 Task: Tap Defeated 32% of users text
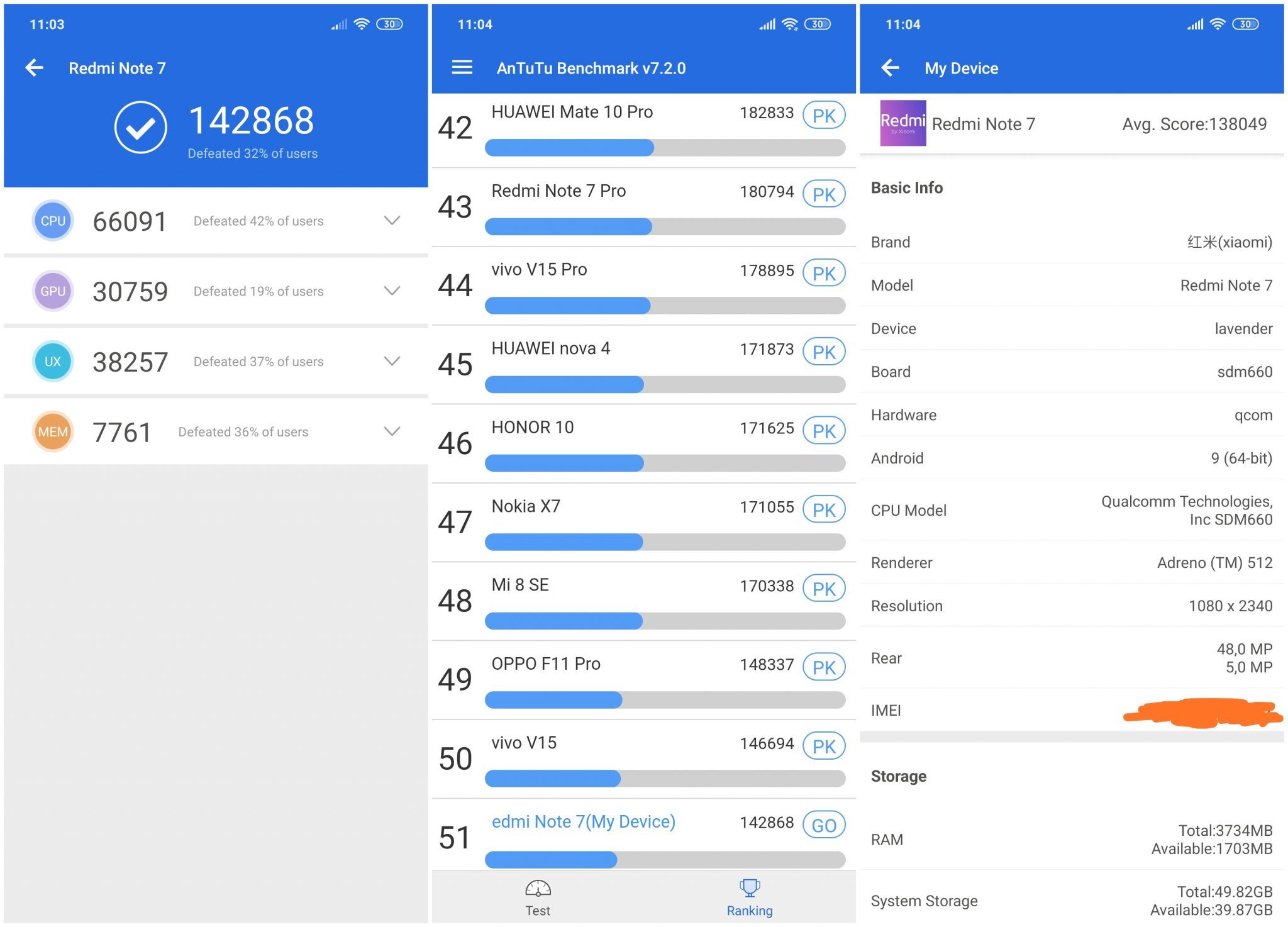(x=252, y=153)
